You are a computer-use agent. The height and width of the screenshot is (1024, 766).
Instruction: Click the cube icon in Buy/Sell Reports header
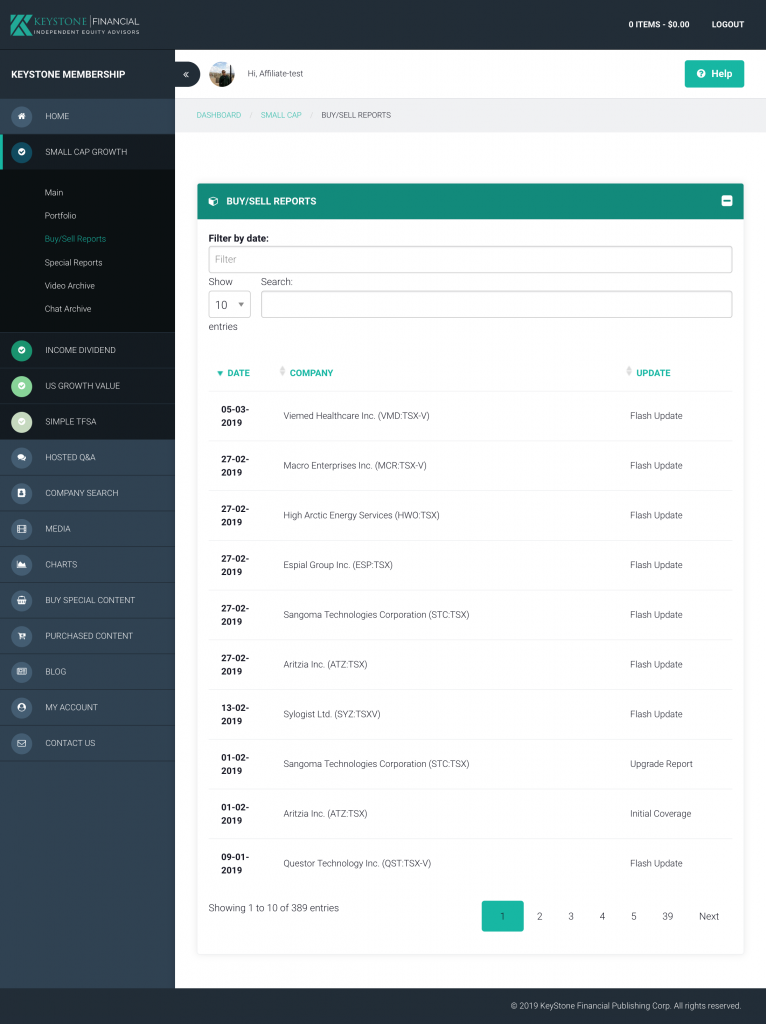point(213,202)
